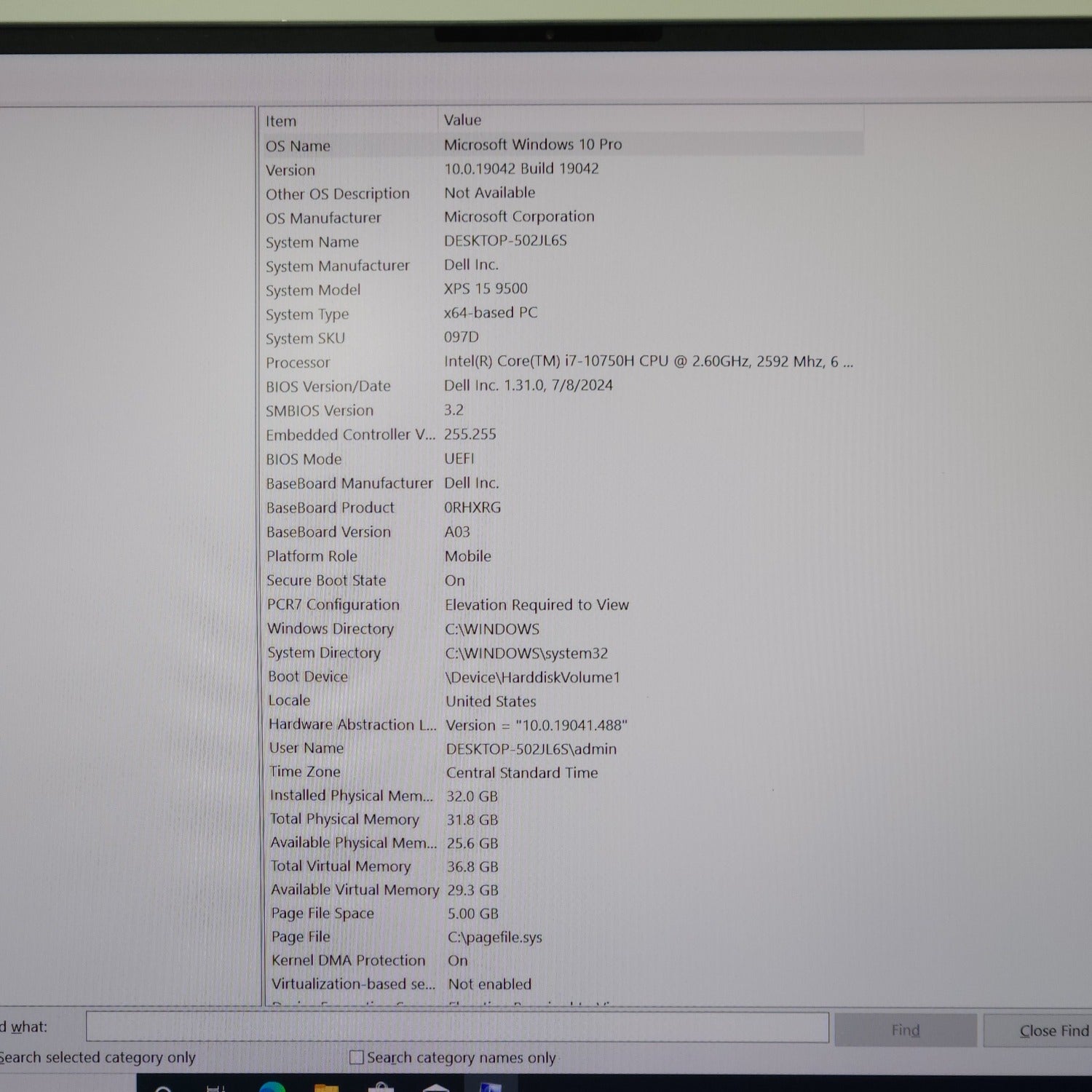1092x1092 pixels.
Task: Click inside the Find what text field
Action: (456, 1027)
